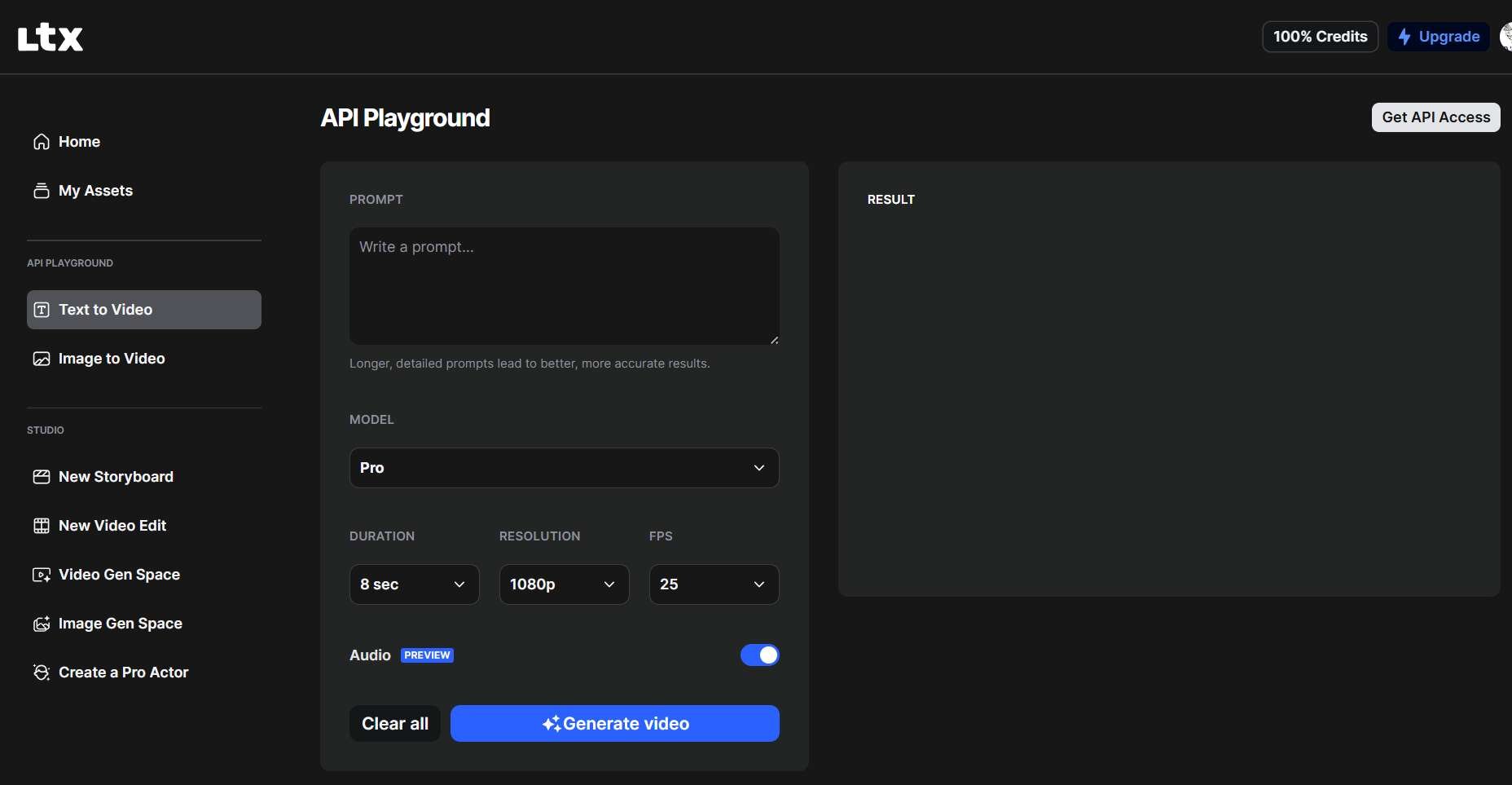Viewport: 1512px width, 785px height.
Task: Select the Text to Video menu item
Action: point(144,310)
